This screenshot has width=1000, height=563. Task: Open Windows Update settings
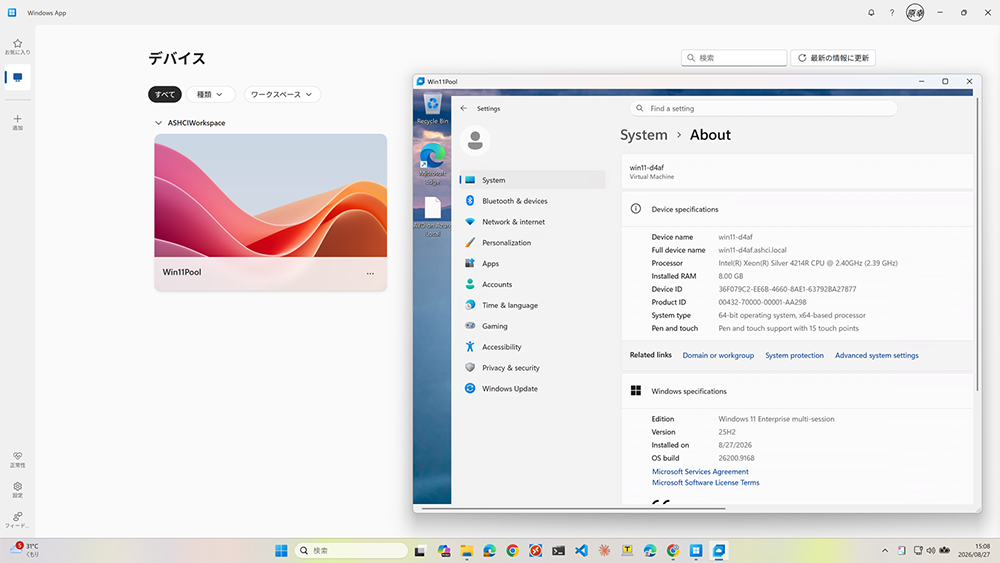pos(532,388)
